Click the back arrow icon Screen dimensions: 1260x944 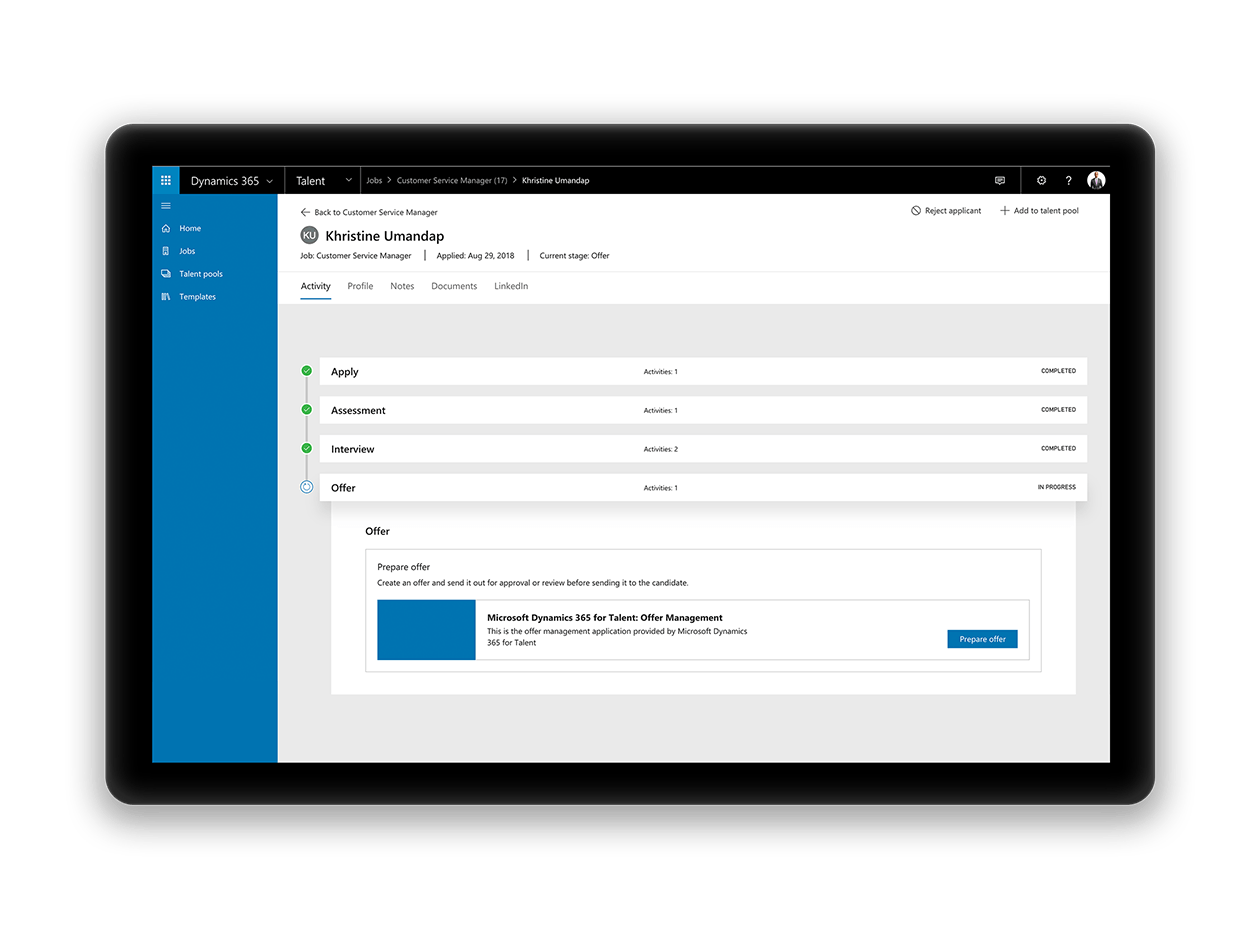coord(305,212)
